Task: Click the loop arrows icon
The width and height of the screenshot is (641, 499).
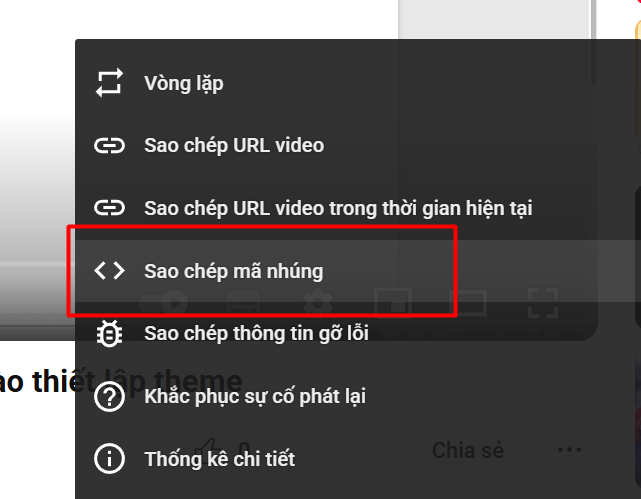Action: [x=109, y=83]
